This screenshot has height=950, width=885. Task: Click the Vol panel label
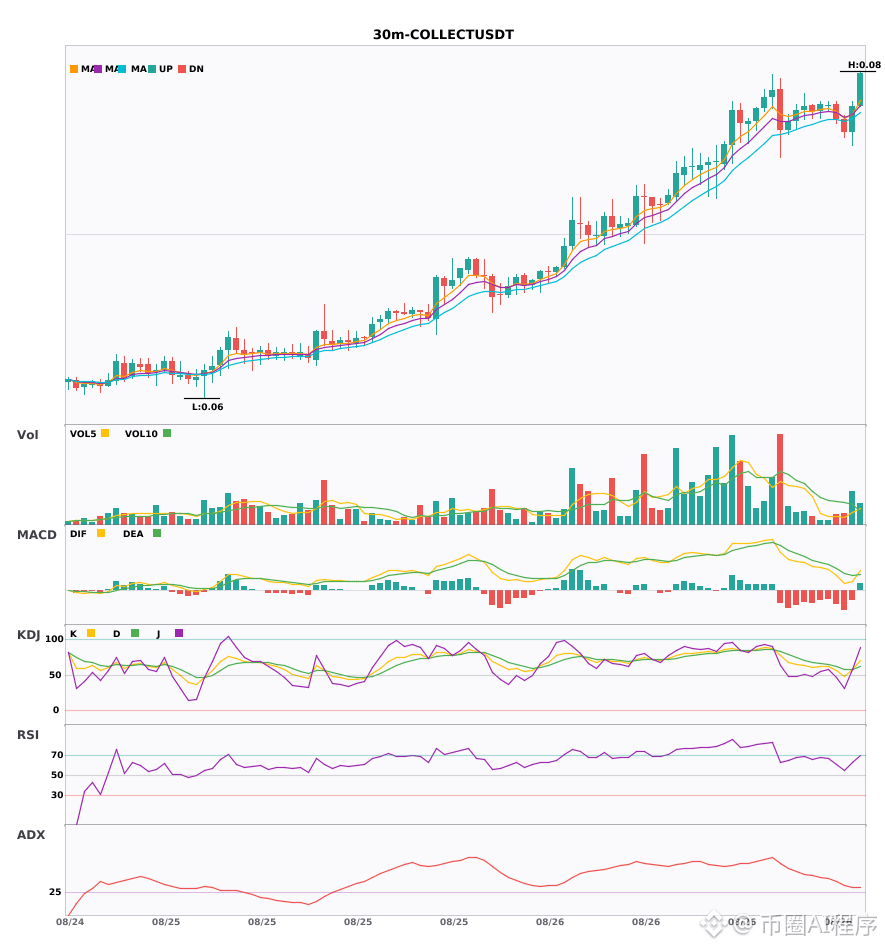[x=27, y=435]
